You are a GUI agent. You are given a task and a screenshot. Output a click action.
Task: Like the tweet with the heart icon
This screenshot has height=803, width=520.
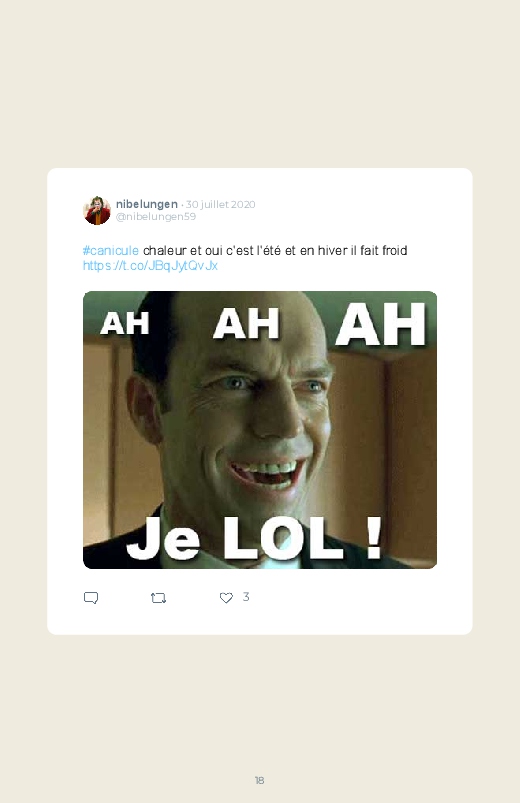[x=226, y=598]
